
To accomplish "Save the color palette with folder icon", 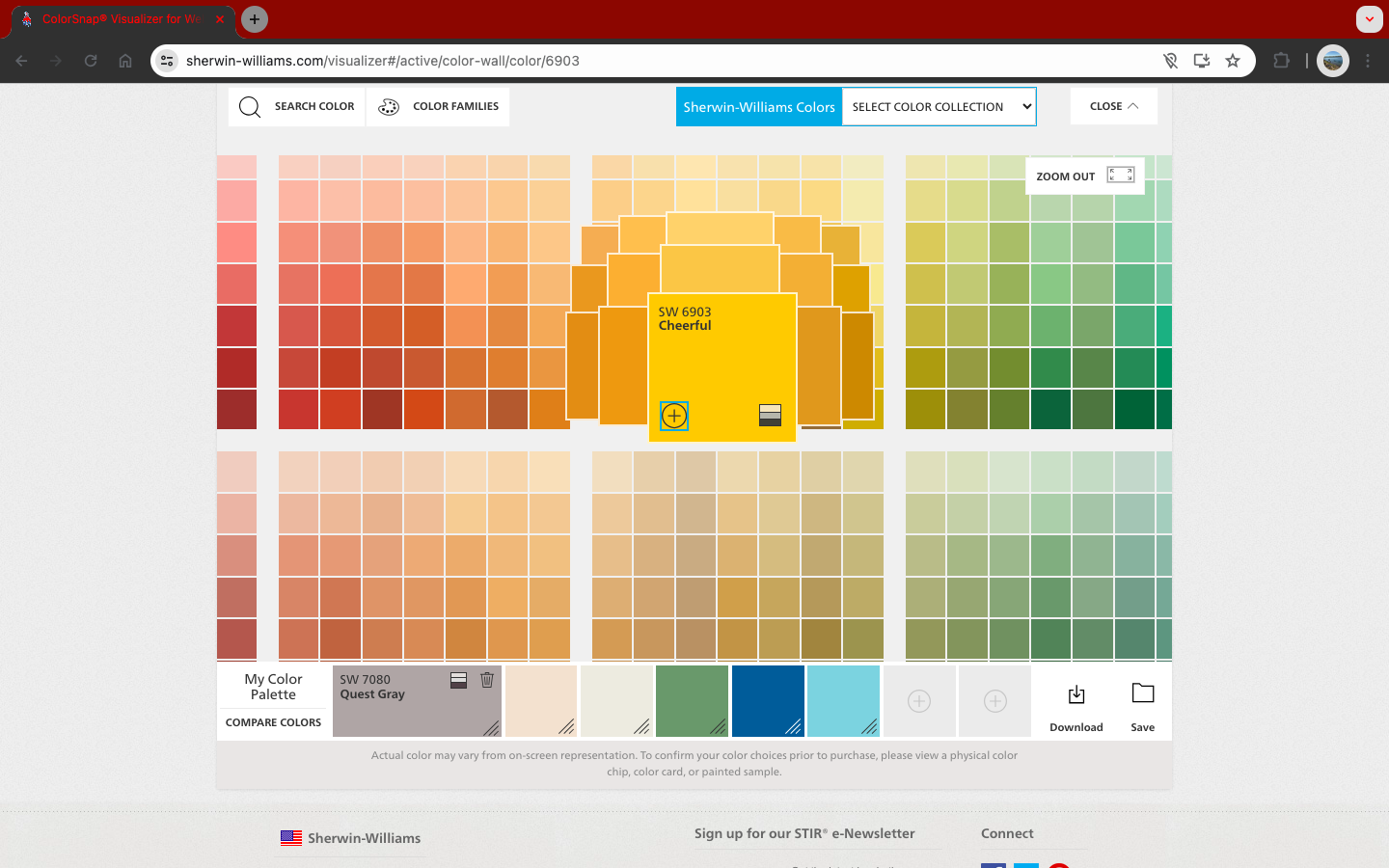I will click(1143, 708).
